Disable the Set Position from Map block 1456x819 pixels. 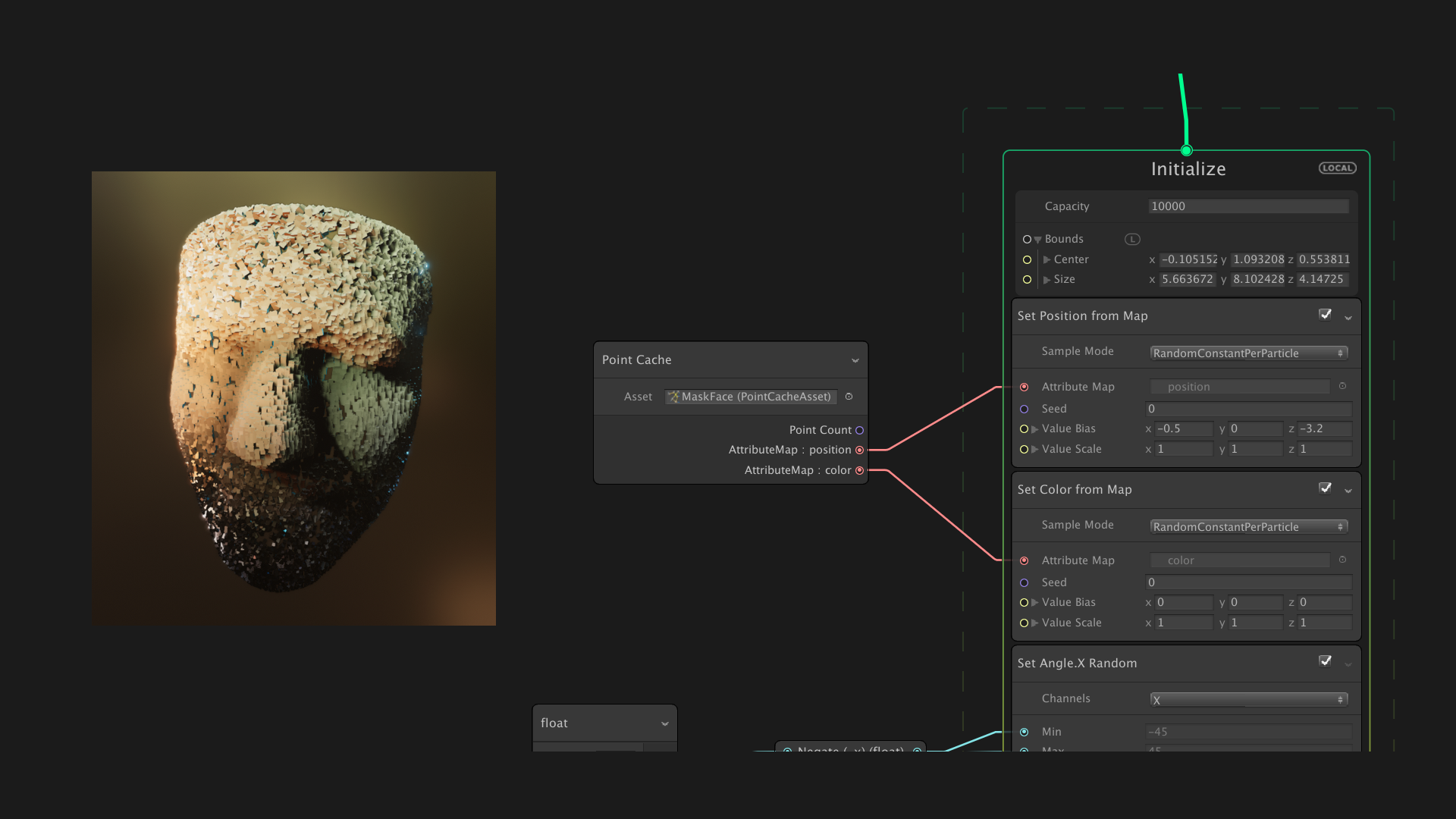(1325, 315)
